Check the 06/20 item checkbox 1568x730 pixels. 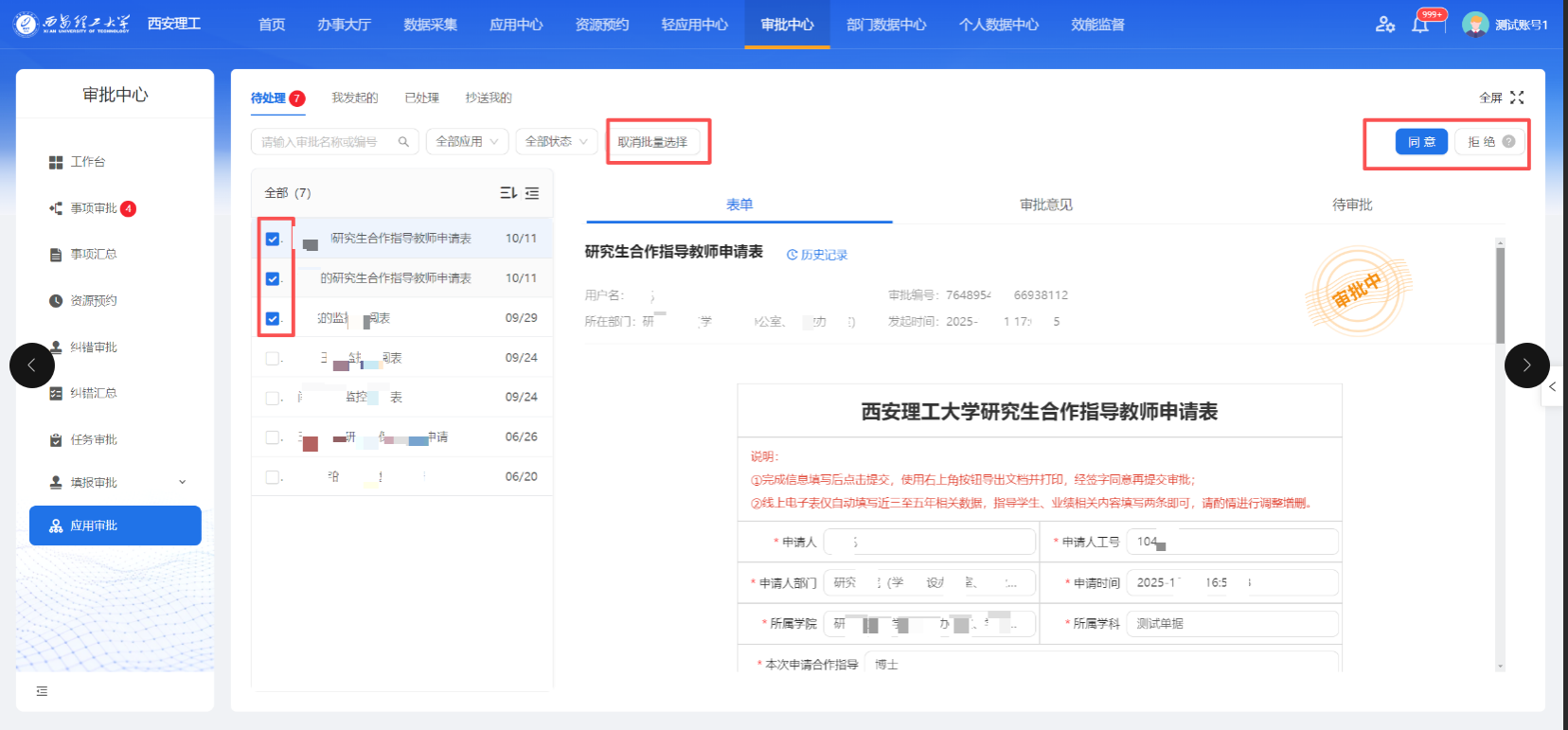point(273,477)
